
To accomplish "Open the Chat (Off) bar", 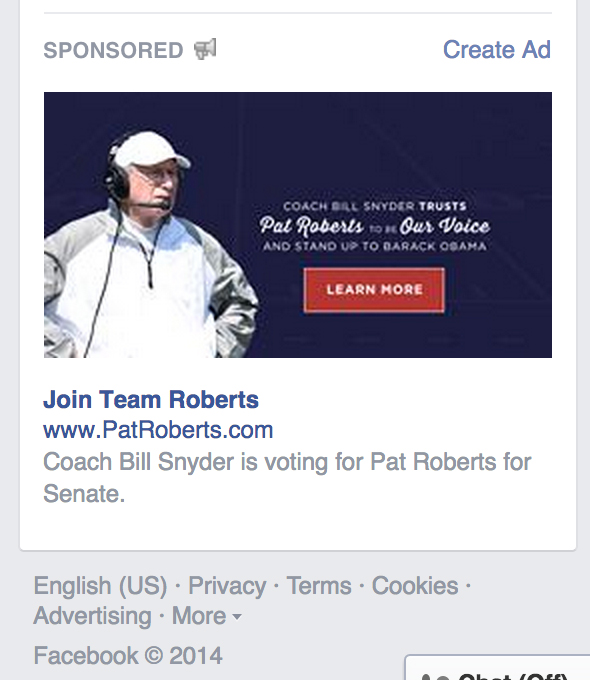I will point(497,668).
